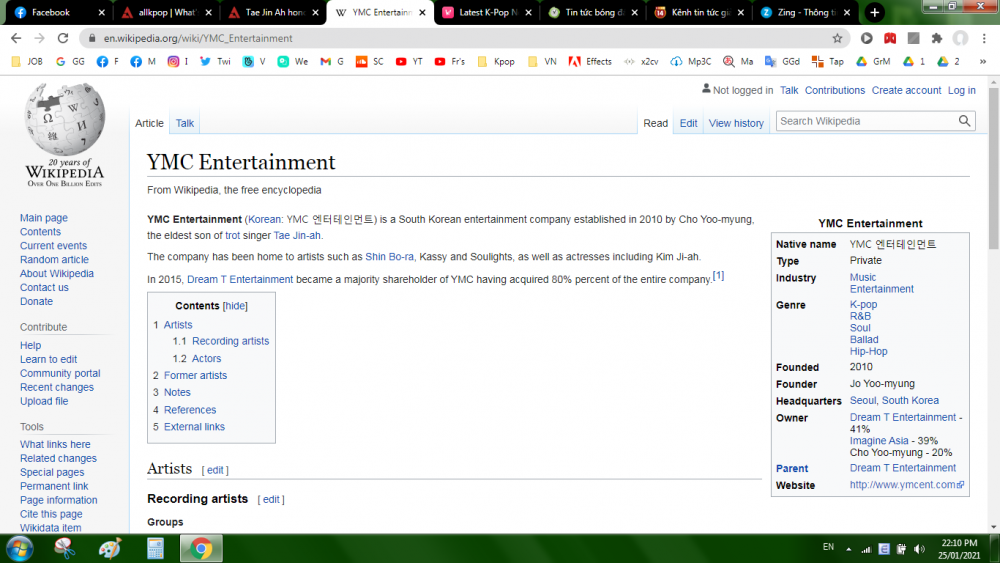Click the citation [1] reference

718,275
